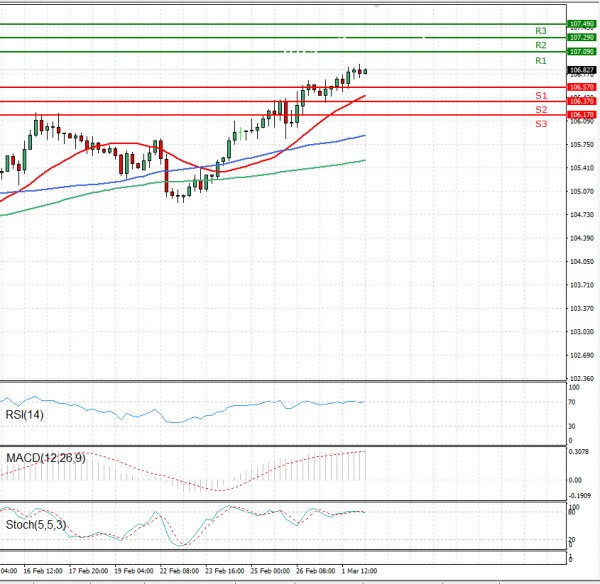Click the MACD(12,26,9) indicator label
600x584 pixels.
click(x=46, y=458)
